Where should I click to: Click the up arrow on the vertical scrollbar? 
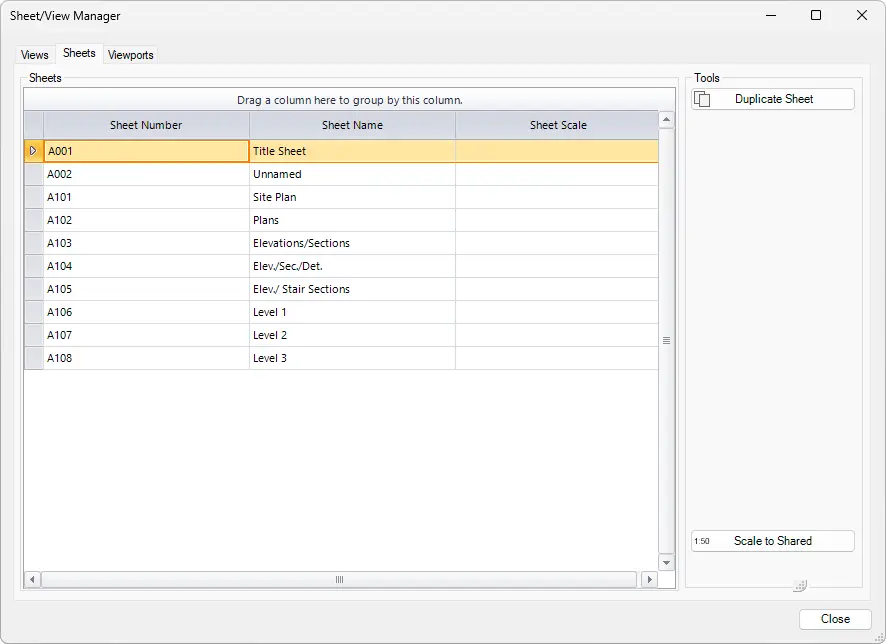666,118
